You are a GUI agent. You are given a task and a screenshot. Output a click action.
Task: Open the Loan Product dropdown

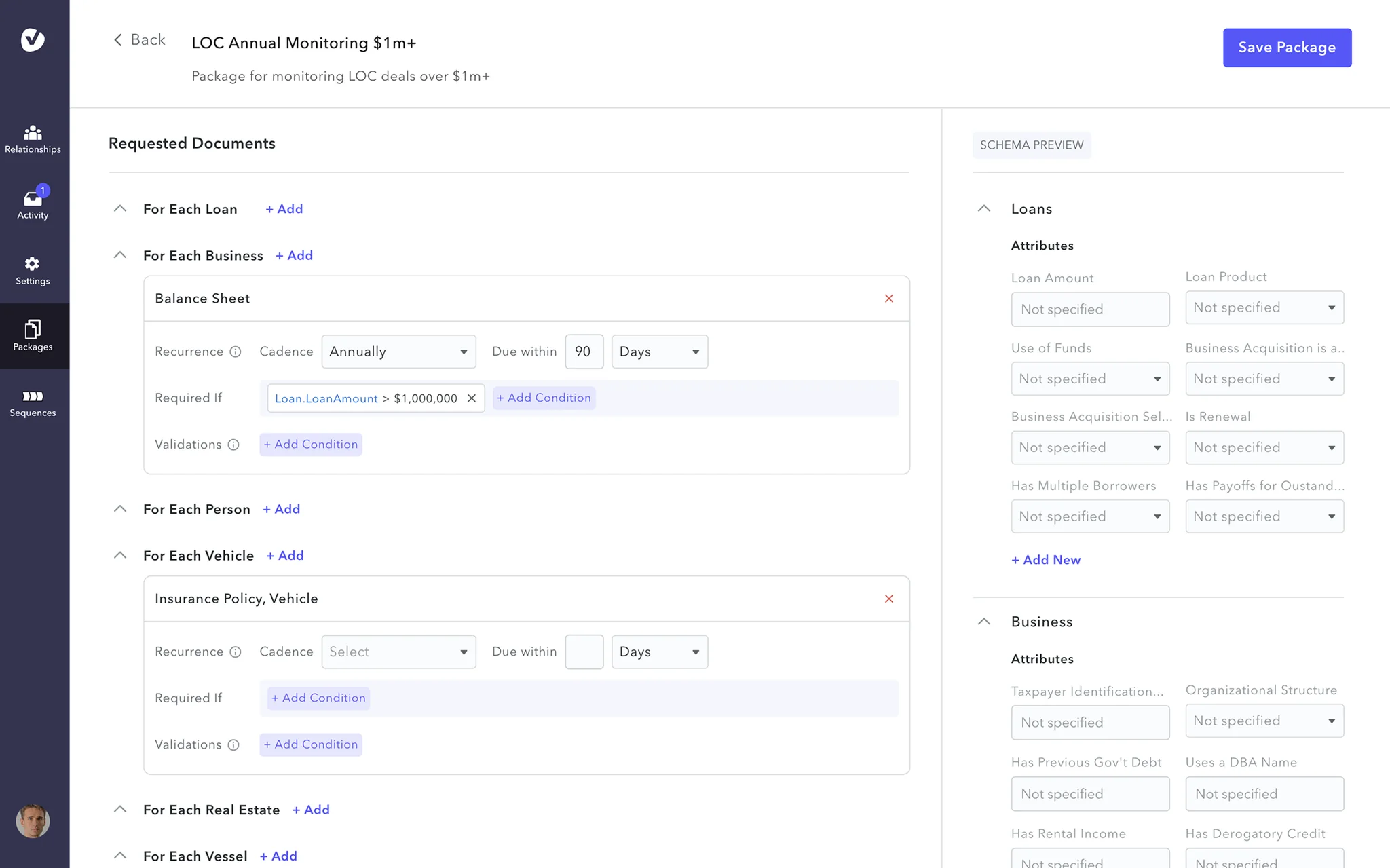1264,307
